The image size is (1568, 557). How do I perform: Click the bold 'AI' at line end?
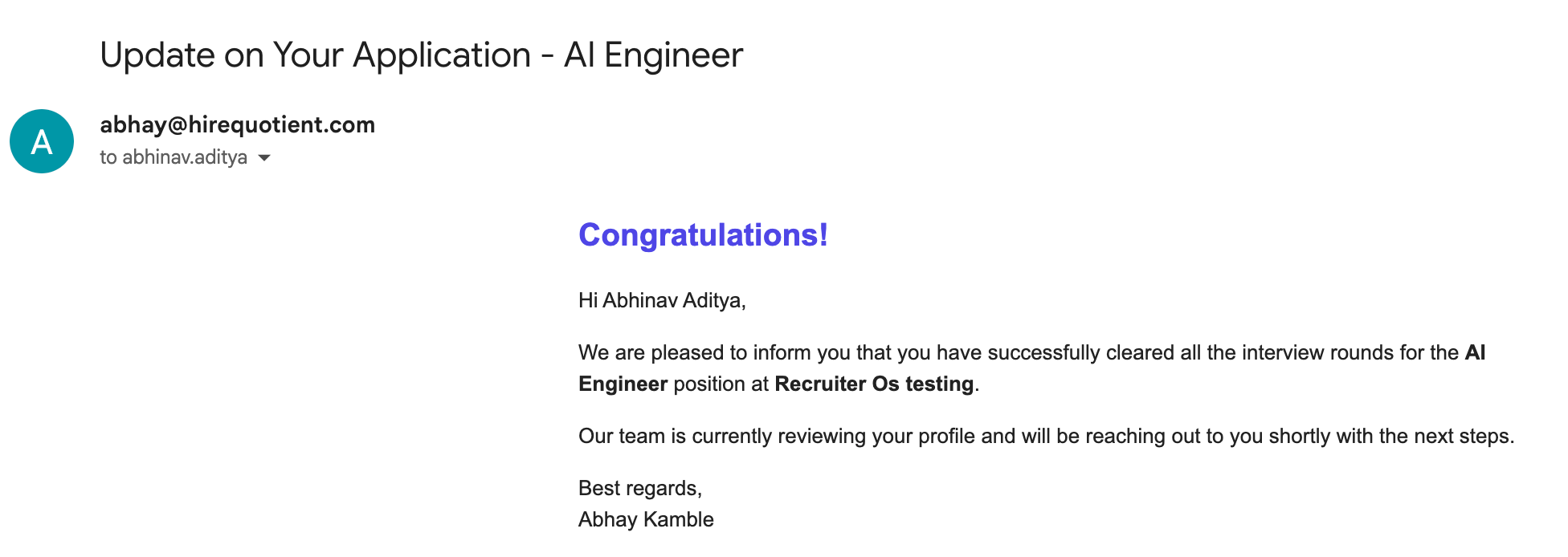pyautogui.click(x=1475, y=352)
